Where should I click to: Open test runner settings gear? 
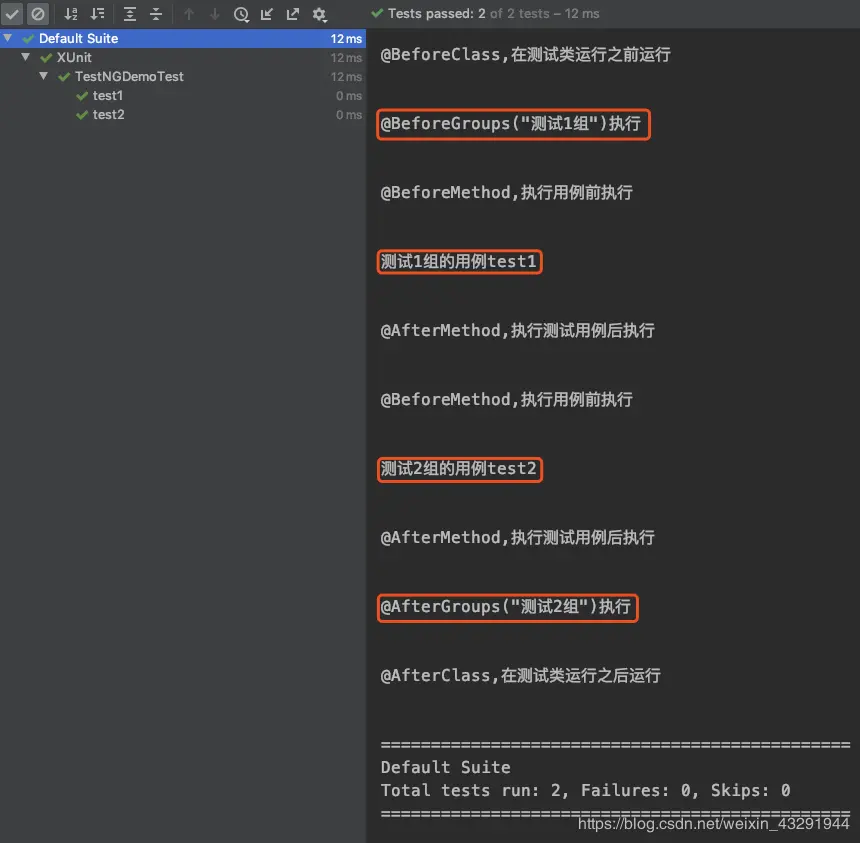pyautogui.click(x=320, y=14)
